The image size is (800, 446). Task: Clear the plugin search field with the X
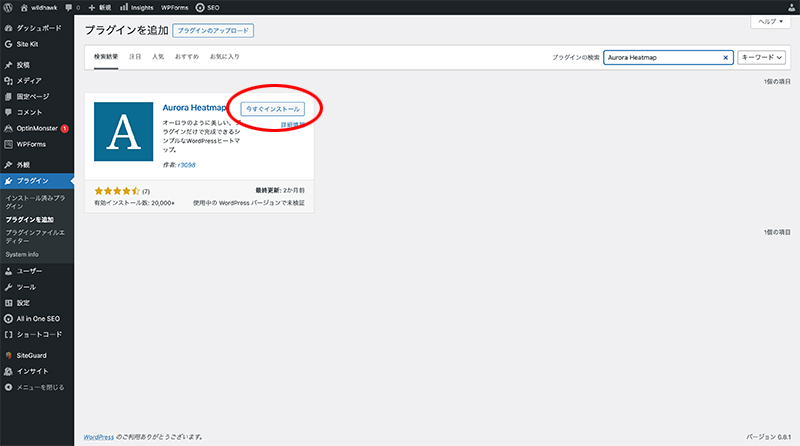[726, 58]
